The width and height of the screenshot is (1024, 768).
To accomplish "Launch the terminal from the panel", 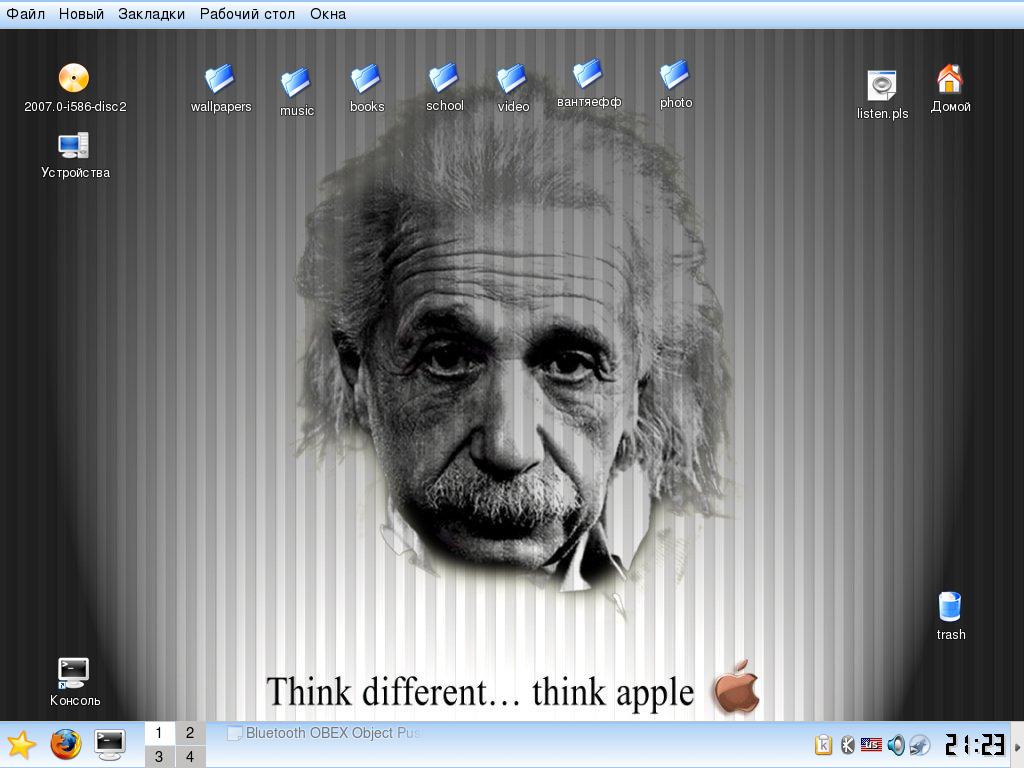I will pos(110,744).
